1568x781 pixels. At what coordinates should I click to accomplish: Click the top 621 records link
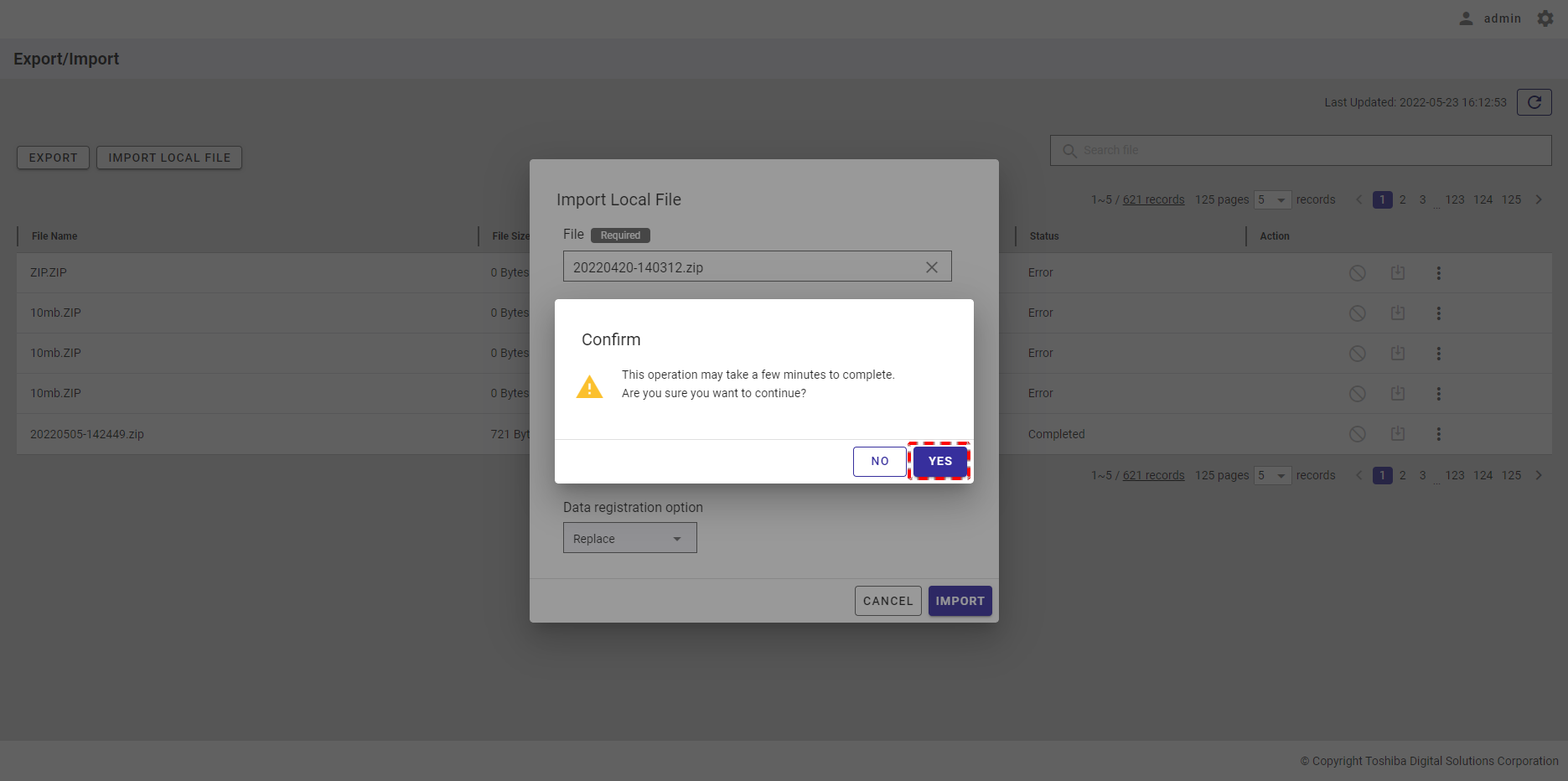[1153, 200]
